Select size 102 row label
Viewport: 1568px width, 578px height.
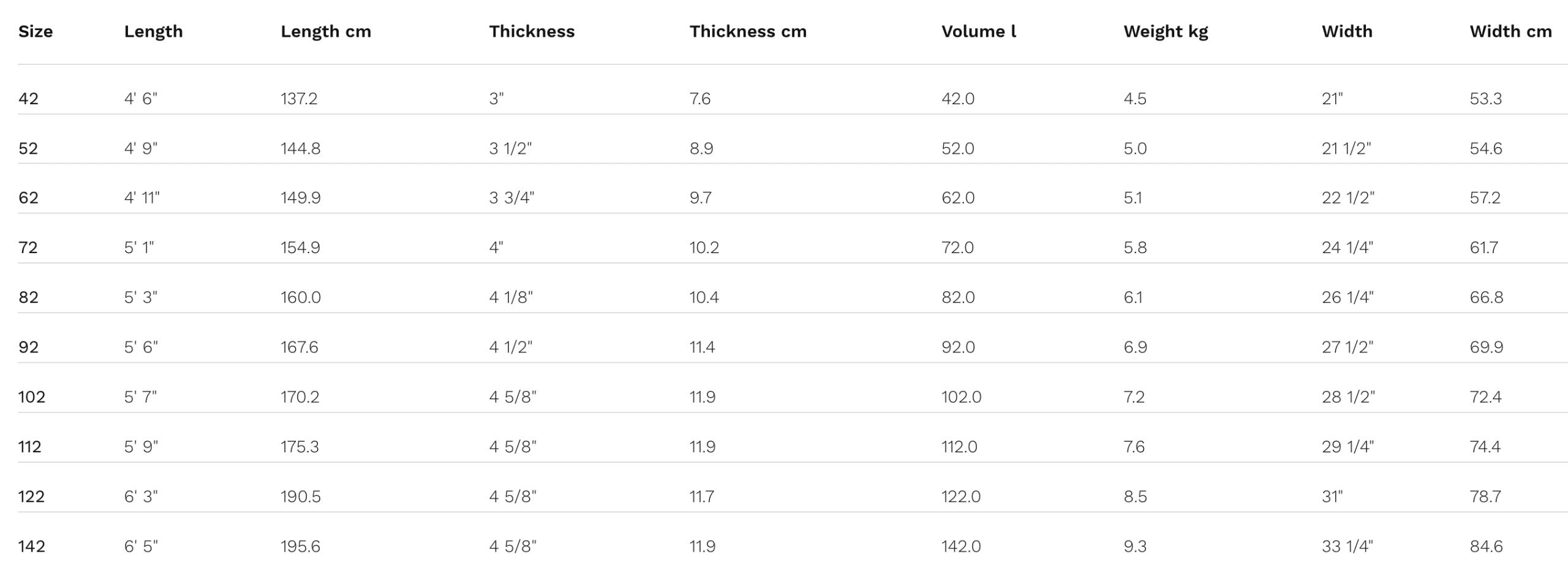point(32,397)
